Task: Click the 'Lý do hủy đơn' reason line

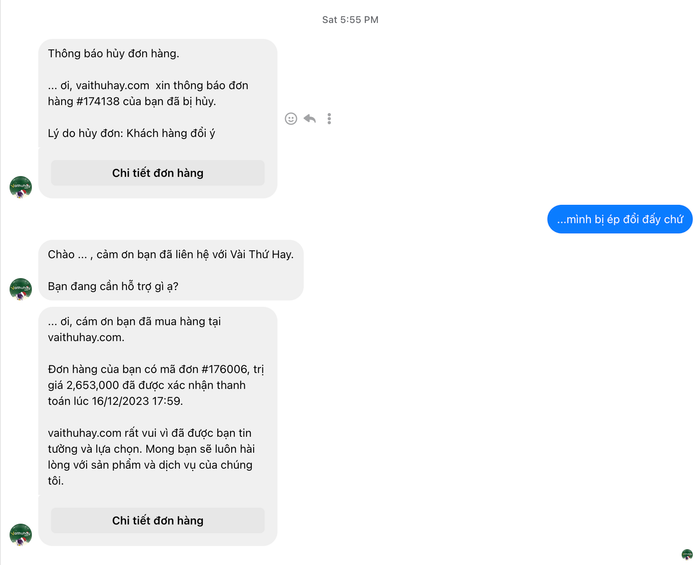Action: (131, 133)
